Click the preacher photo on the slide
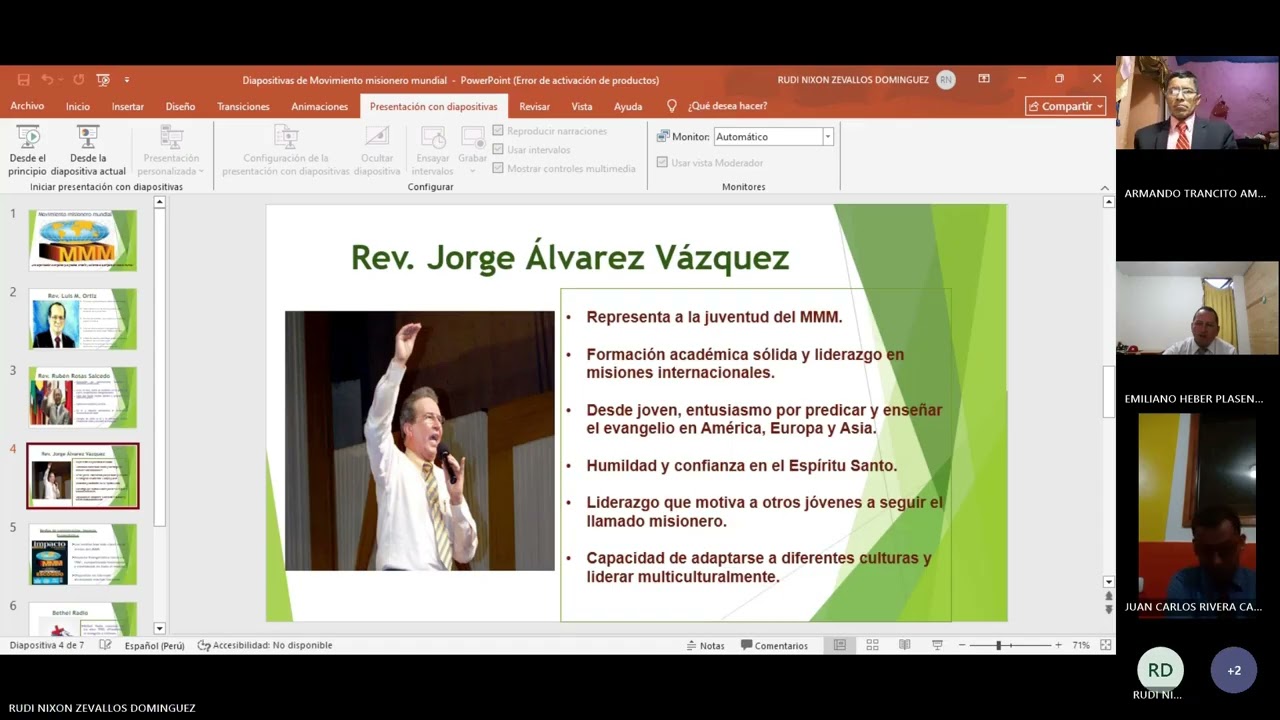Image resolution: width=1280 pixels, height=720 pixels. point(420,441)
